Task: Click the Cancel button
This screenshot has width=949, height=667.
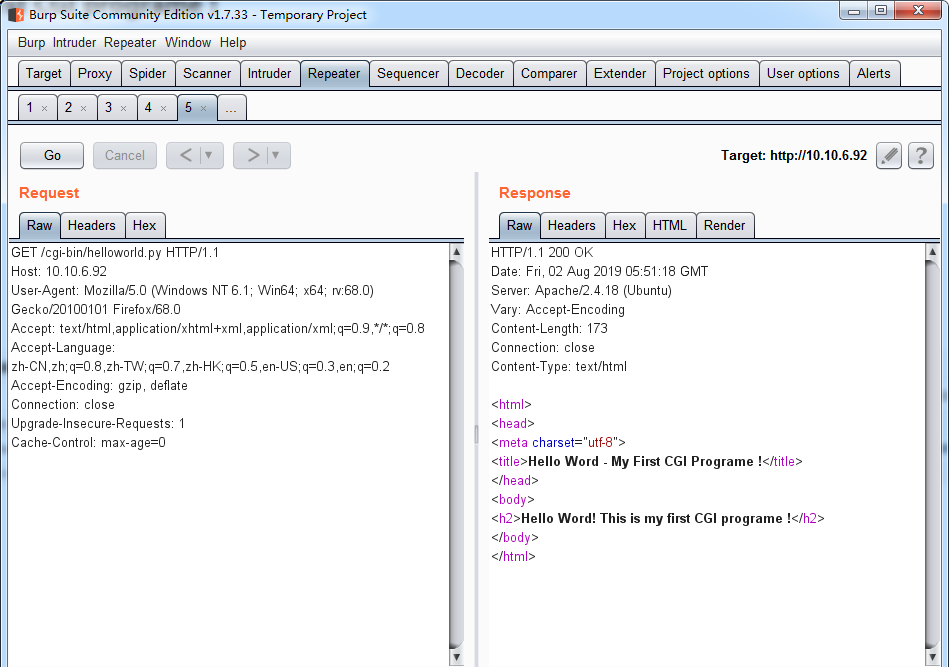Action: pyautogui.click(x=125, y=156)
